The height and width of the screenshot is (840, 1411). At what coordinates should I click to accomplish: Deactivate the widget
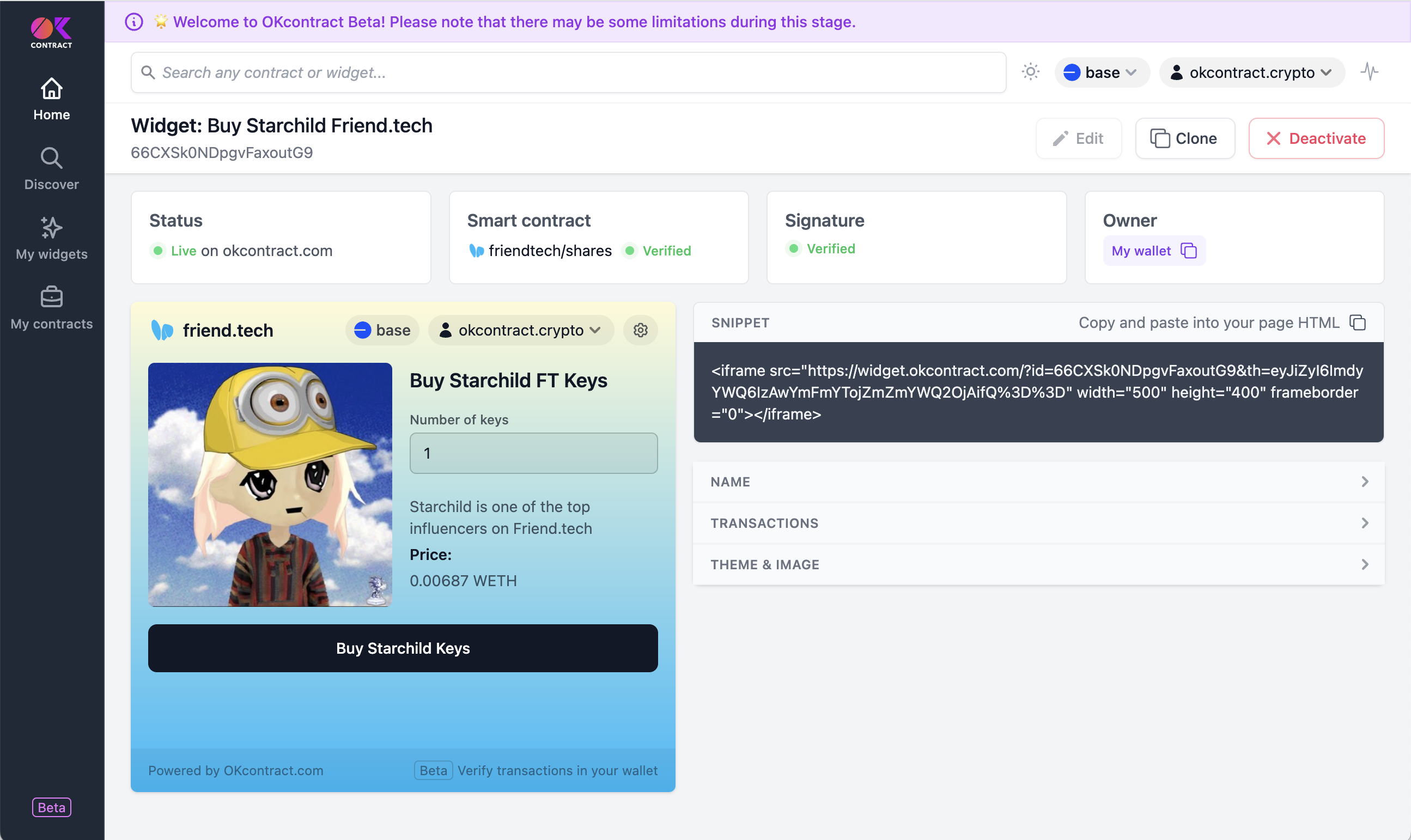(1316, 138)
